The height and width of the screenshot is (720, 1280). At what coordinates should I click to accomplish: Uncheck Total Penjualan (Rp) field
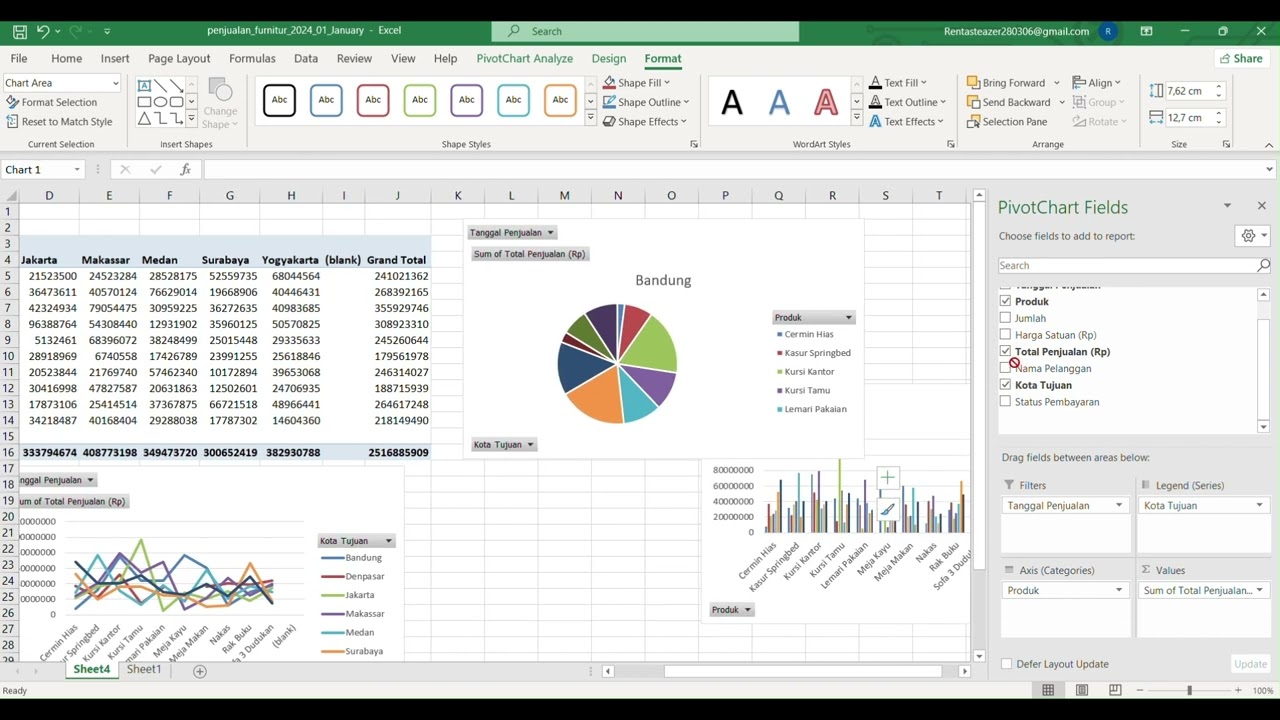pyautogui.click(x=1005, y=351)
